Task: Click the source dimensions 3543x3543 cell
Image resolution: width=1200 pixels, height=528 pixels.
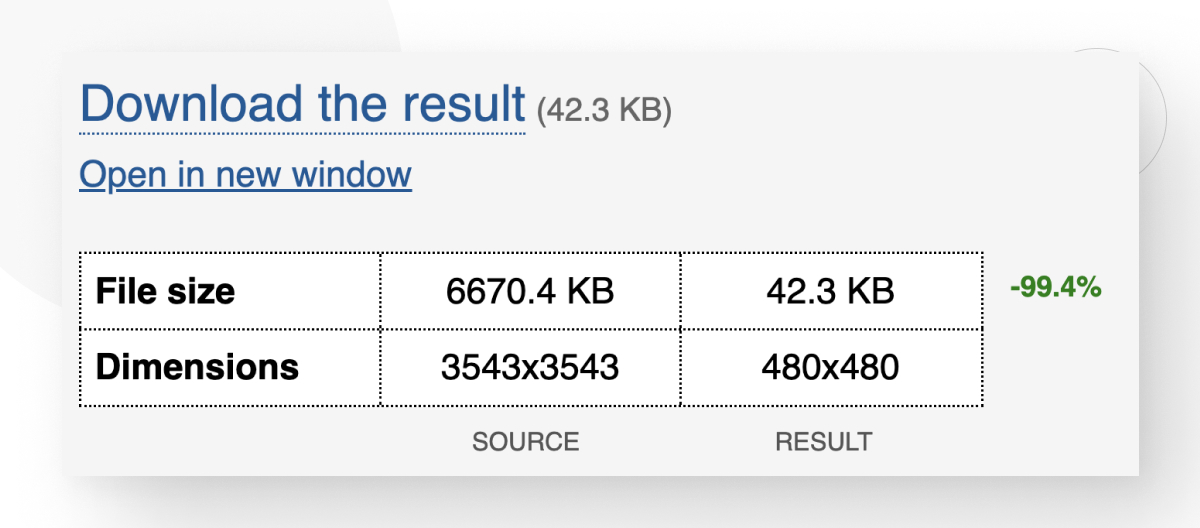Action: click(x=530, y=367)
